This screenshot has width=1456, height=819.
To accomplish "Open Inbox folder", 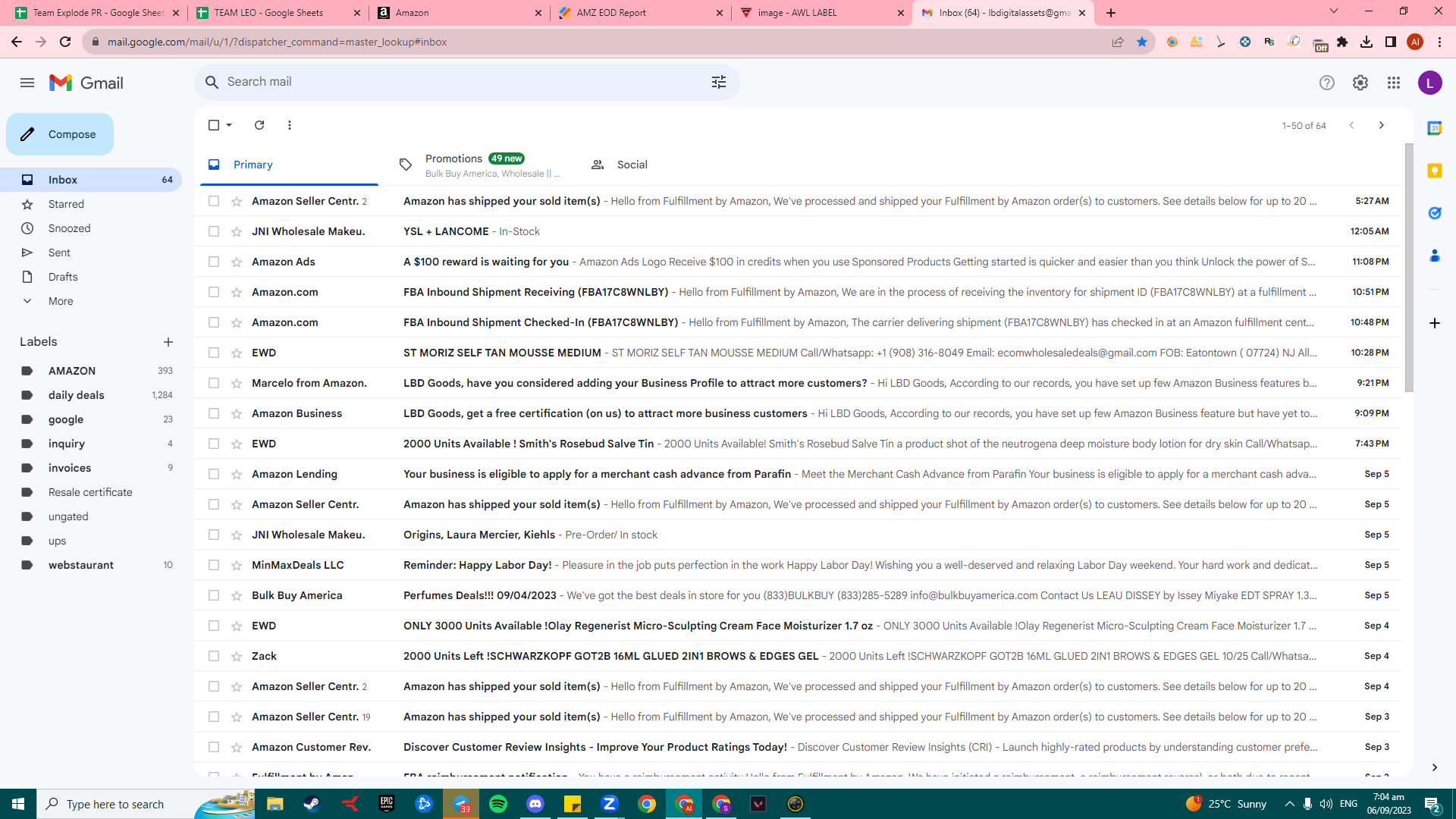I will pyautogui.click(x=91, y=180).
